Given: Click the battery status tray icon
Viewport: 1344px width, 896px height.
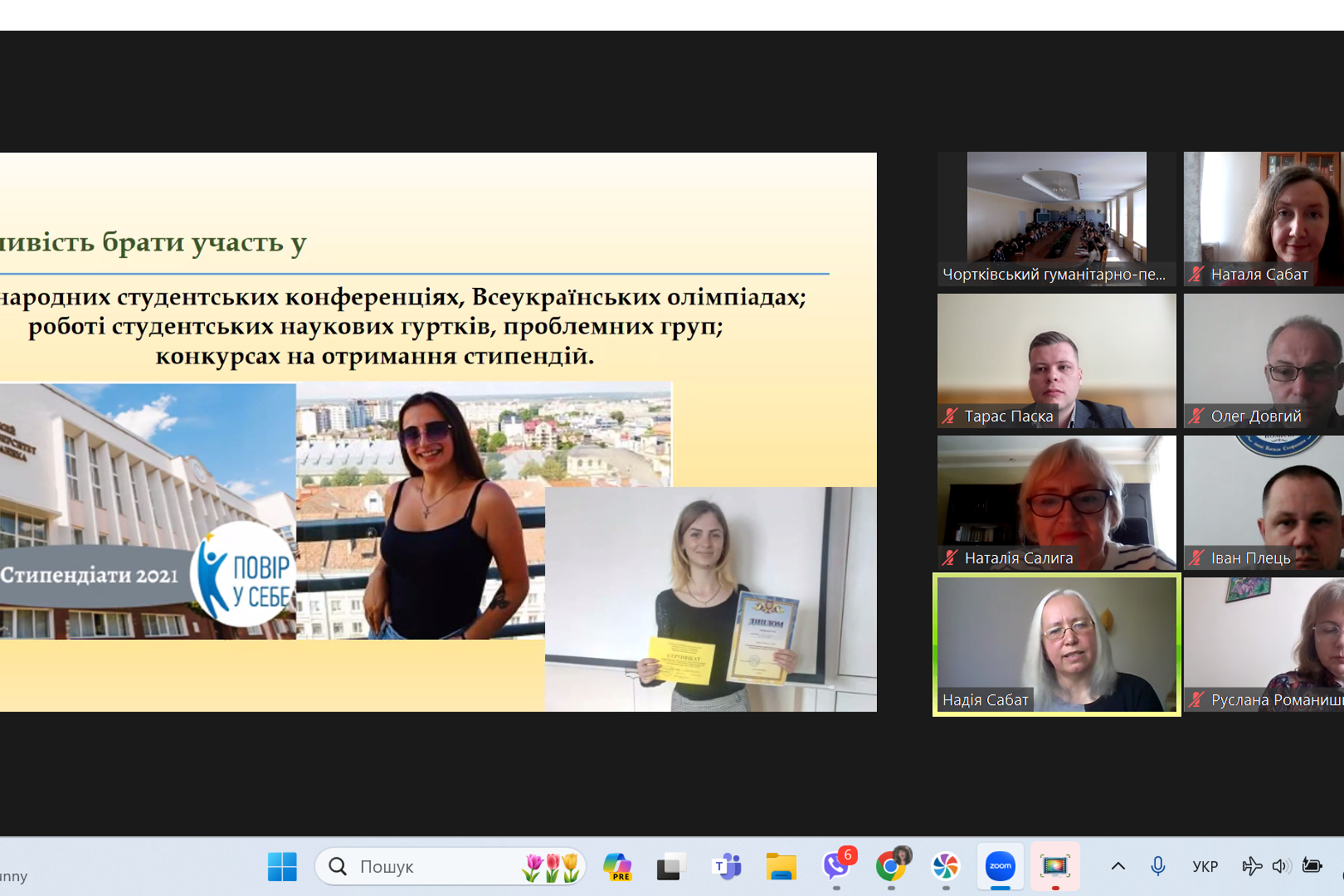Looking at the screenshot, I should tap(1312, 867).
